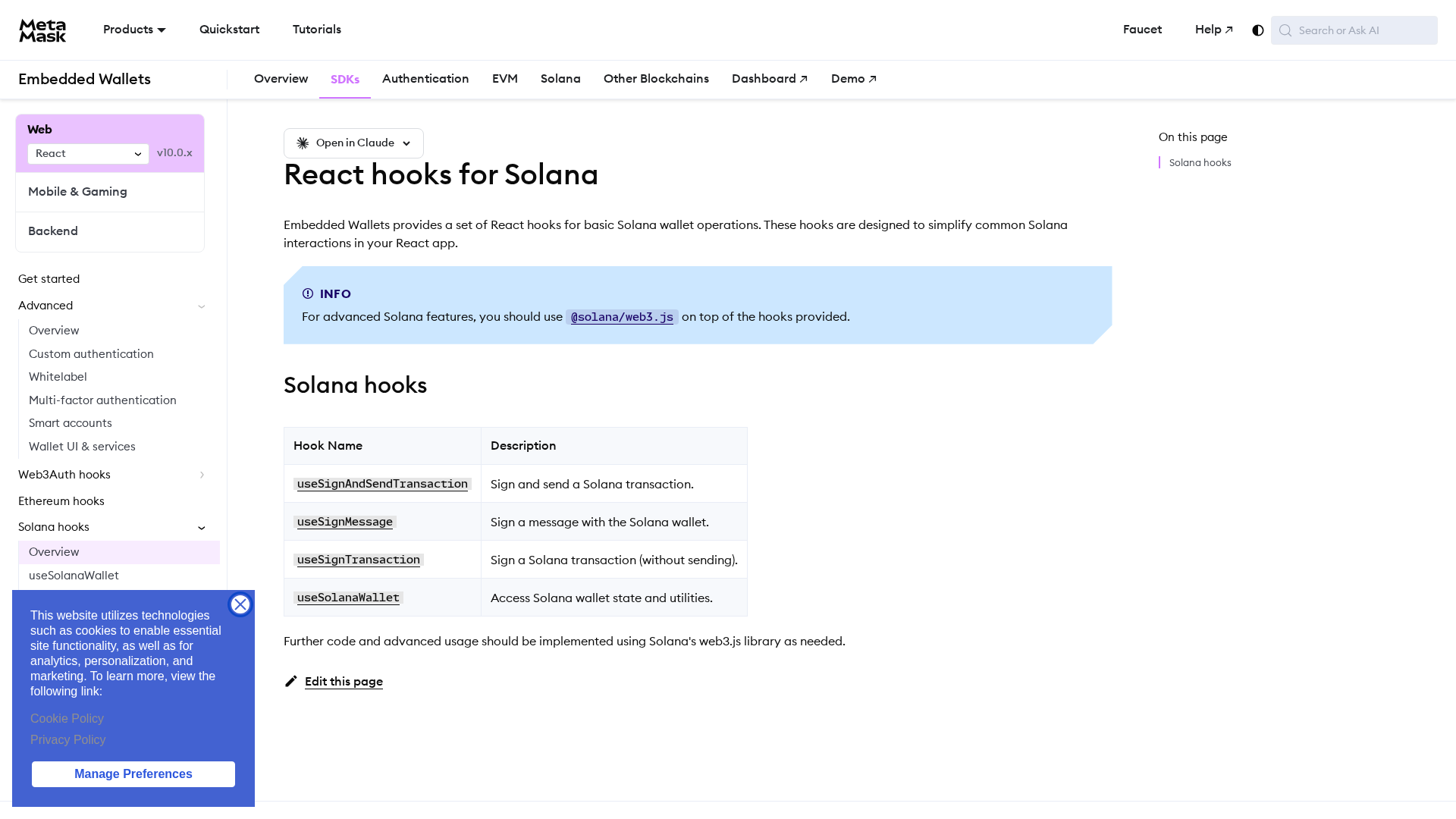Open the Quickstart page
Screen dimensions: 1456x819
pos(229,30)
